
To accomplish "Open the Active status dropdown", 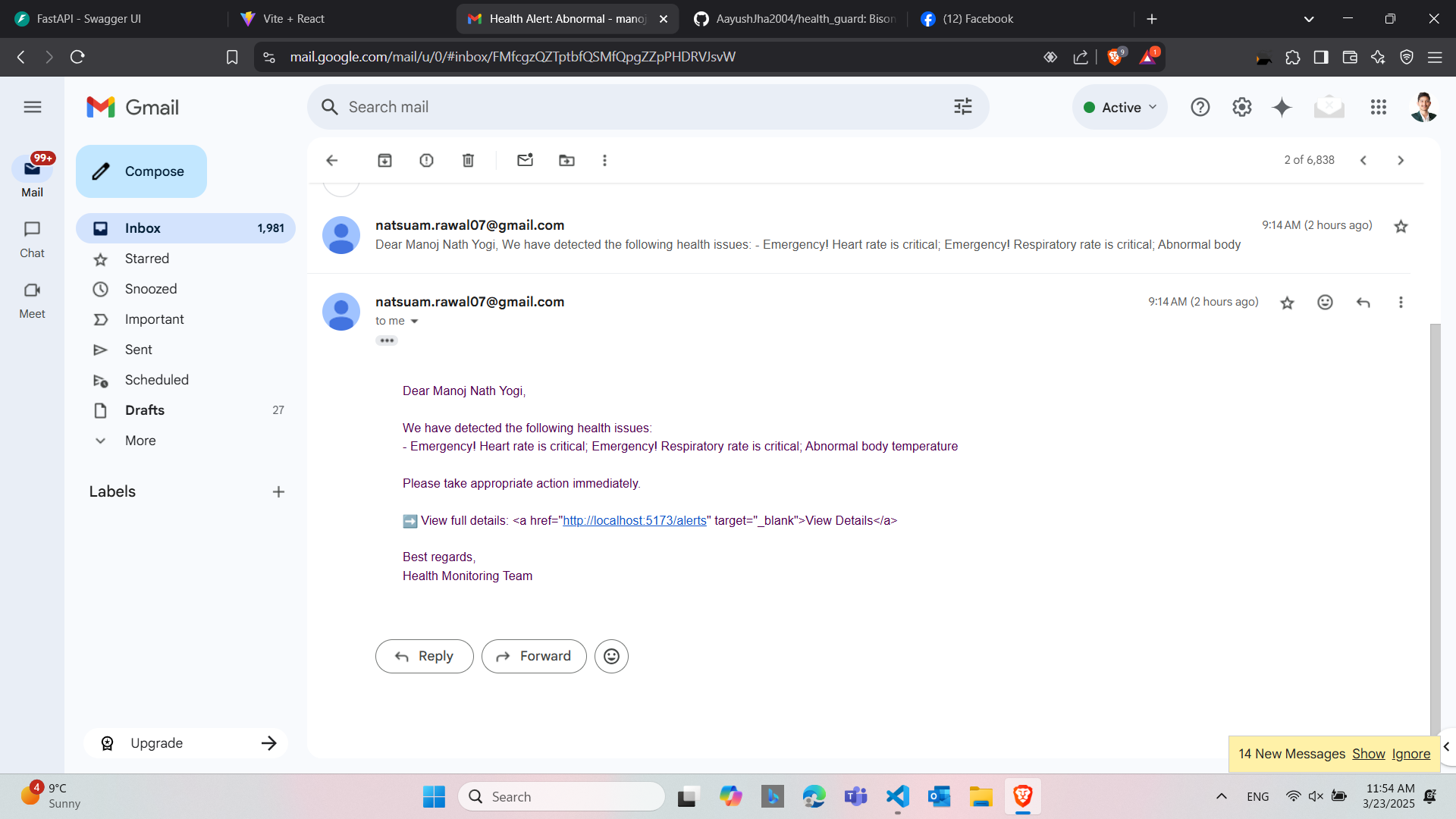I will click(1120, 107).
